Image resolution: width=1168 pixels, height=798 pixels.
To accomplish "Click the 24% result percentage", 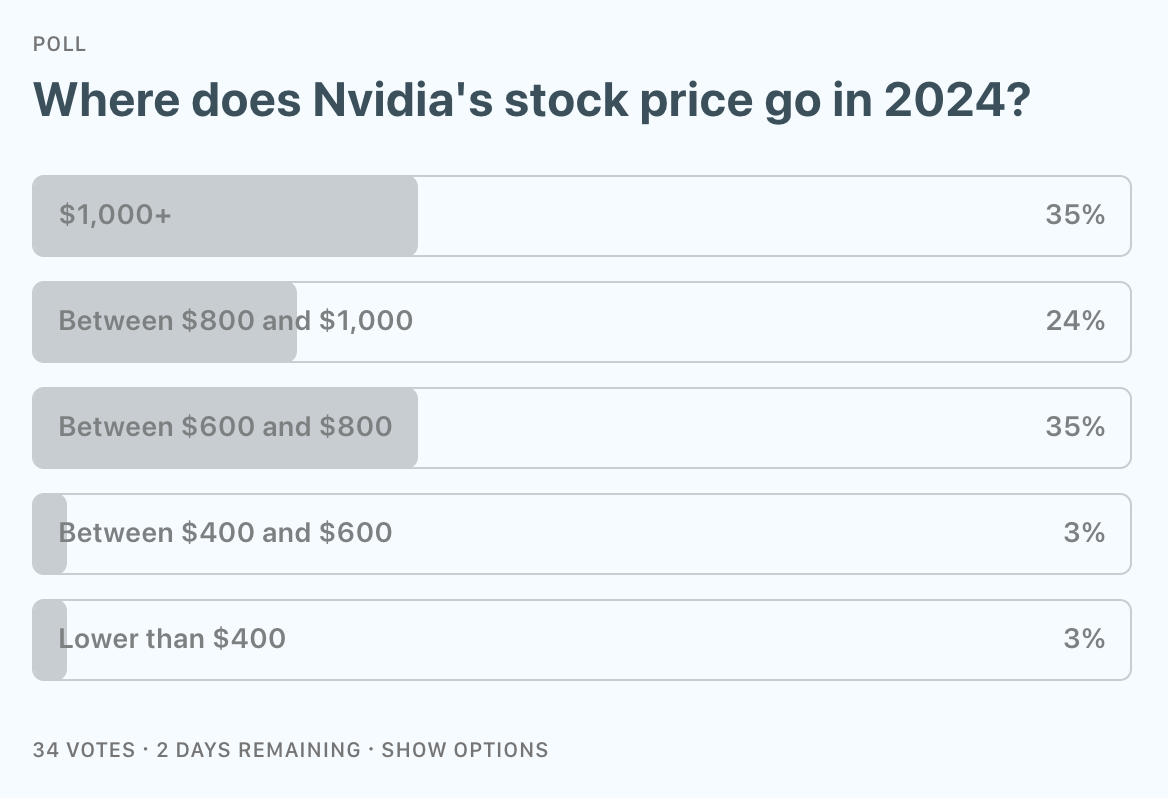I will click(x=1075, y=321).
